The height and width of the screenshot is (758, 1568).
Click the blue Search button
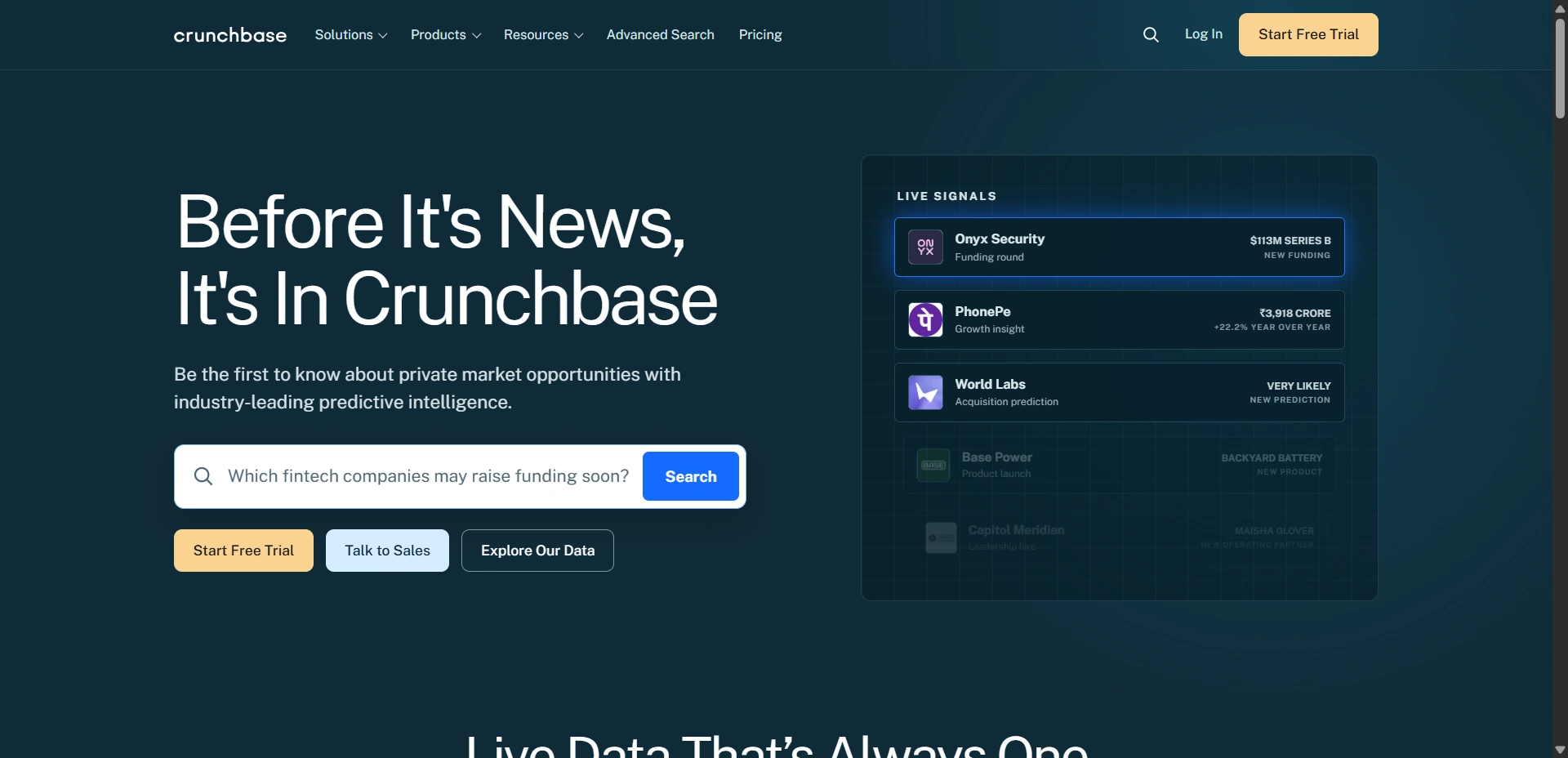tap(691, 476)
